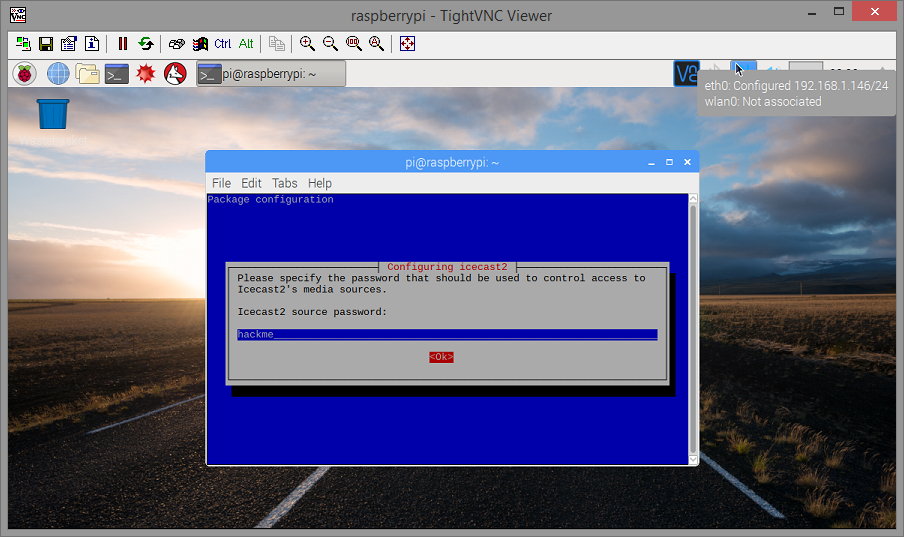Click the 'Icecast2 source password:' label
This screenshot has width=904, height=537.
click(x=312, y=312)
